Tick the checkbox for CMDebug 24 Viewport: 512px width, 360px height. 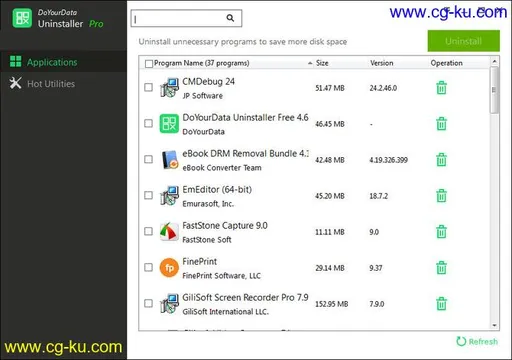coord(148,87)
